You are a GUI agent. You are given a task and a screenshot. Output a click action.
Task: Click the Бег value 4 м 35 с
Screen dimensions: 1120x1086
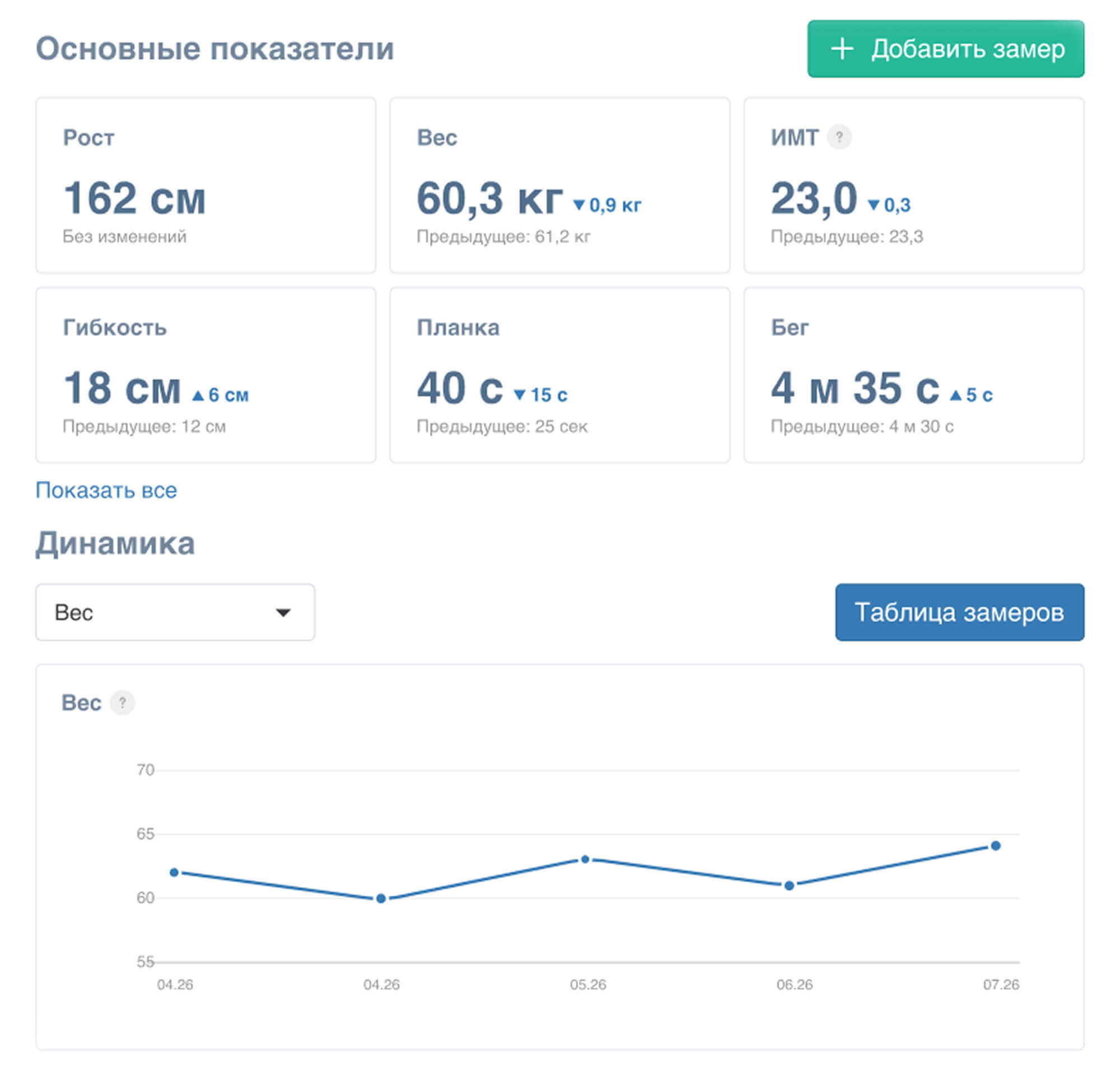[x=855, y=388]
